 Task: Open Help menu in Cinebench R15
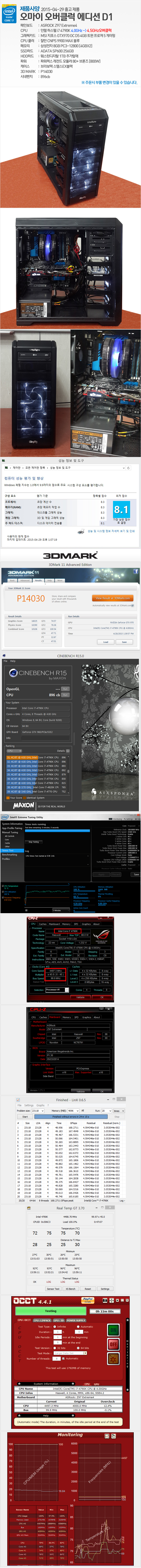[x=13, y=661]
